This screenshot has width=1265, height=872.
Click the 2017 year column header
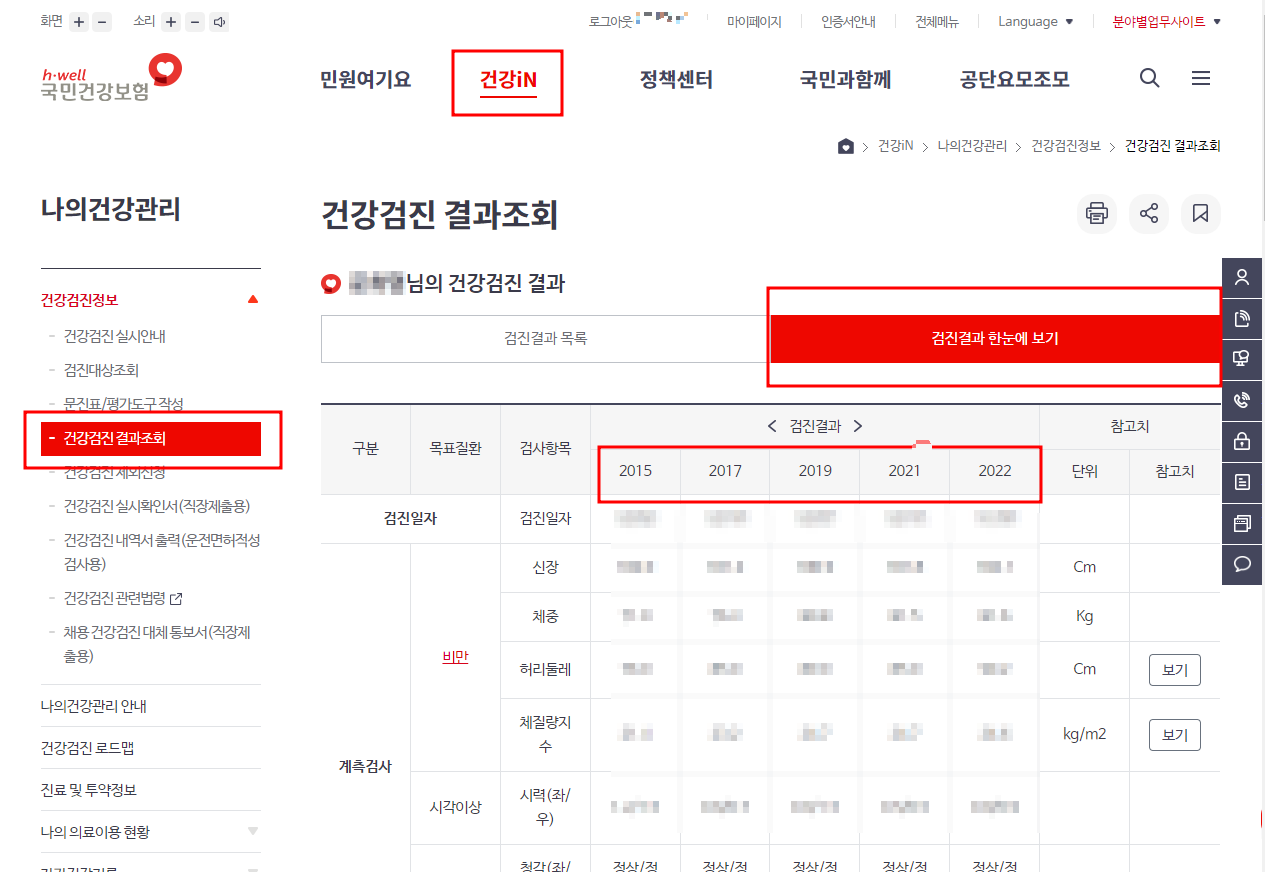coord(725,470)
